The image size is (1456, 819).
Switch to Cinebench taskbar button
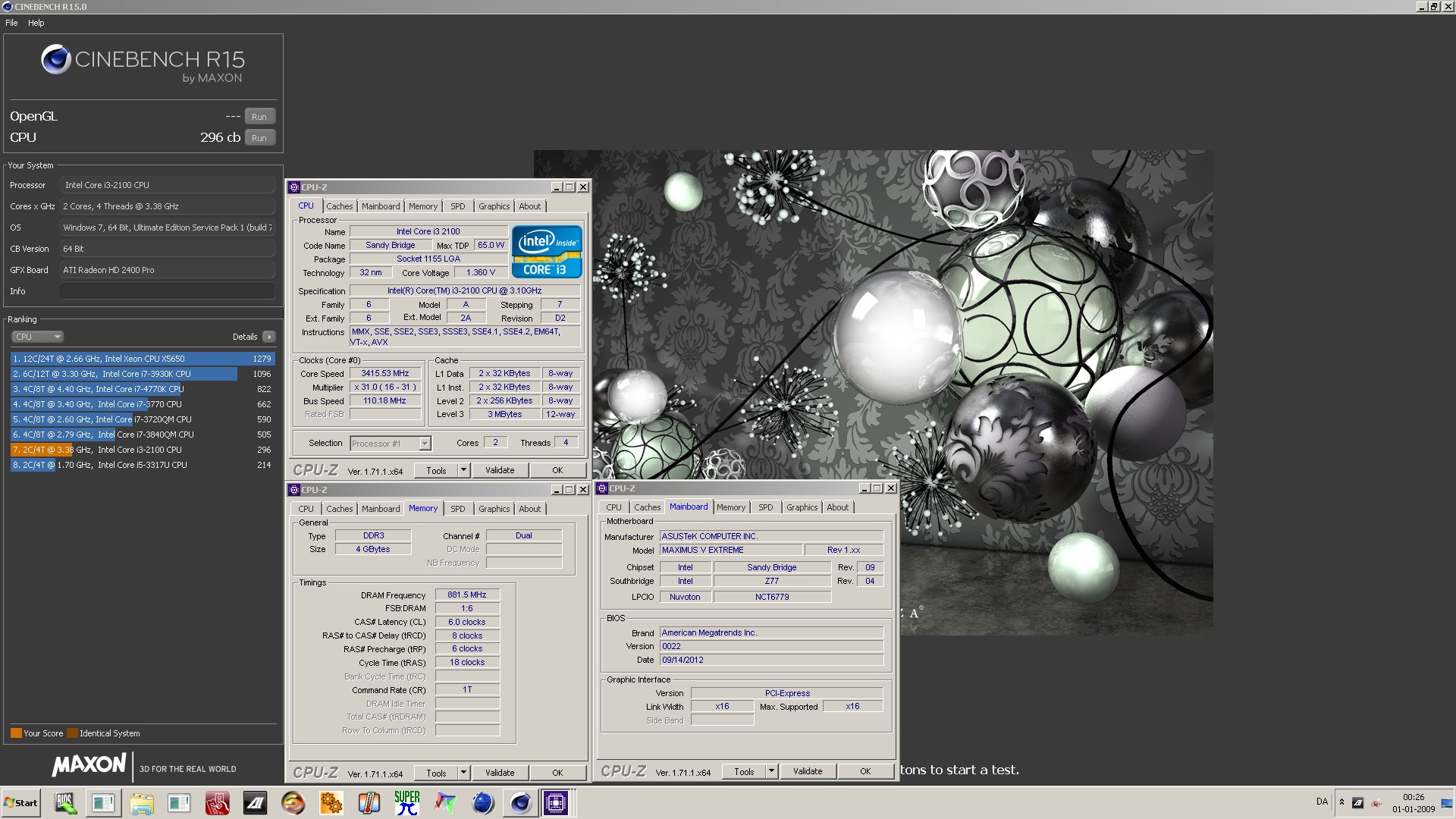[x=521, y=802]
